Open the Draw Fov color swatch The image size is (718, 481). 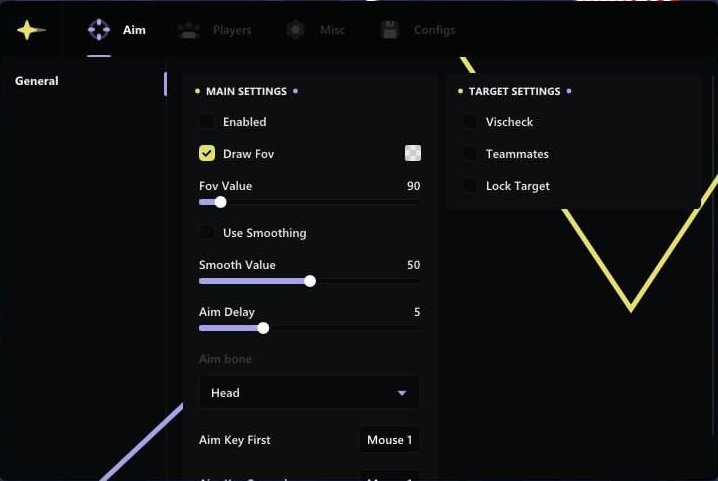[413, 153]
